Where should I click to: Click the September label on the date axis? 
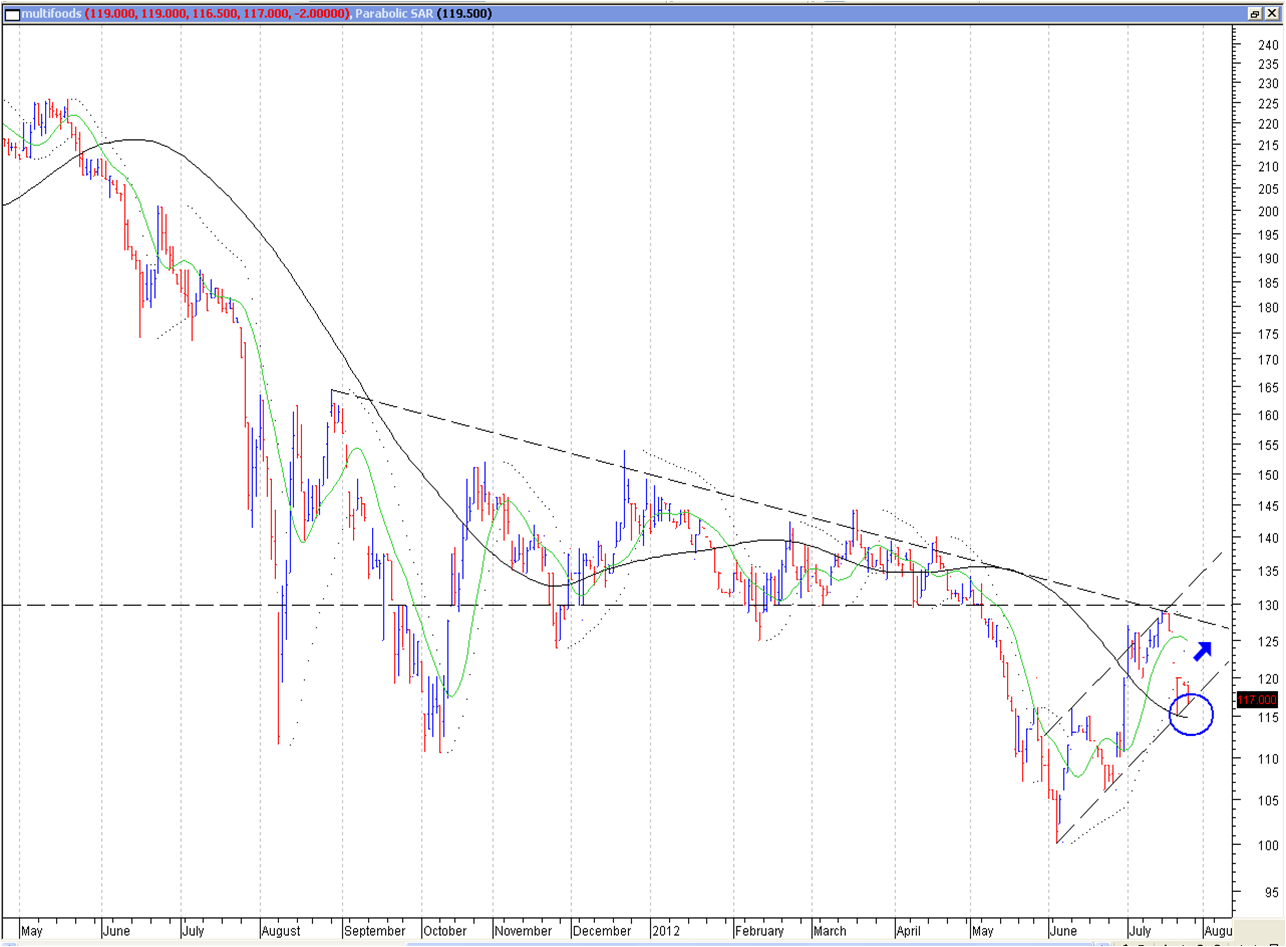pos(374,929)
